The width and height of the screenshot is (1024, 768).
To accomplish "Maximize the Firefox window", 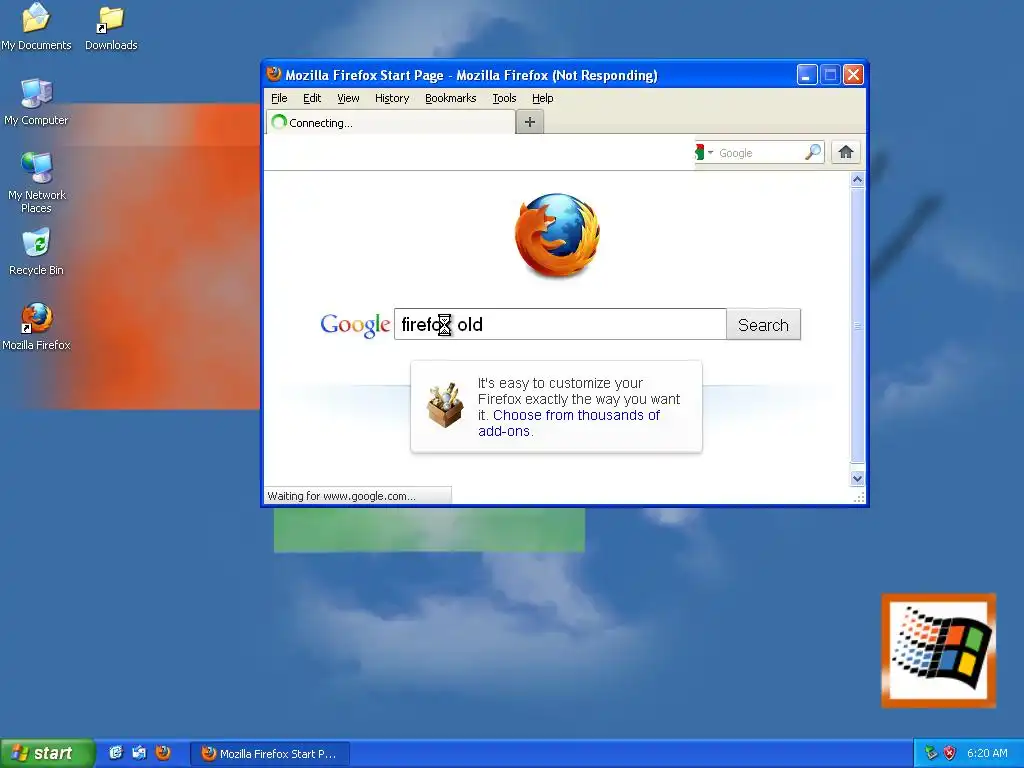I will tap(830, 75).
